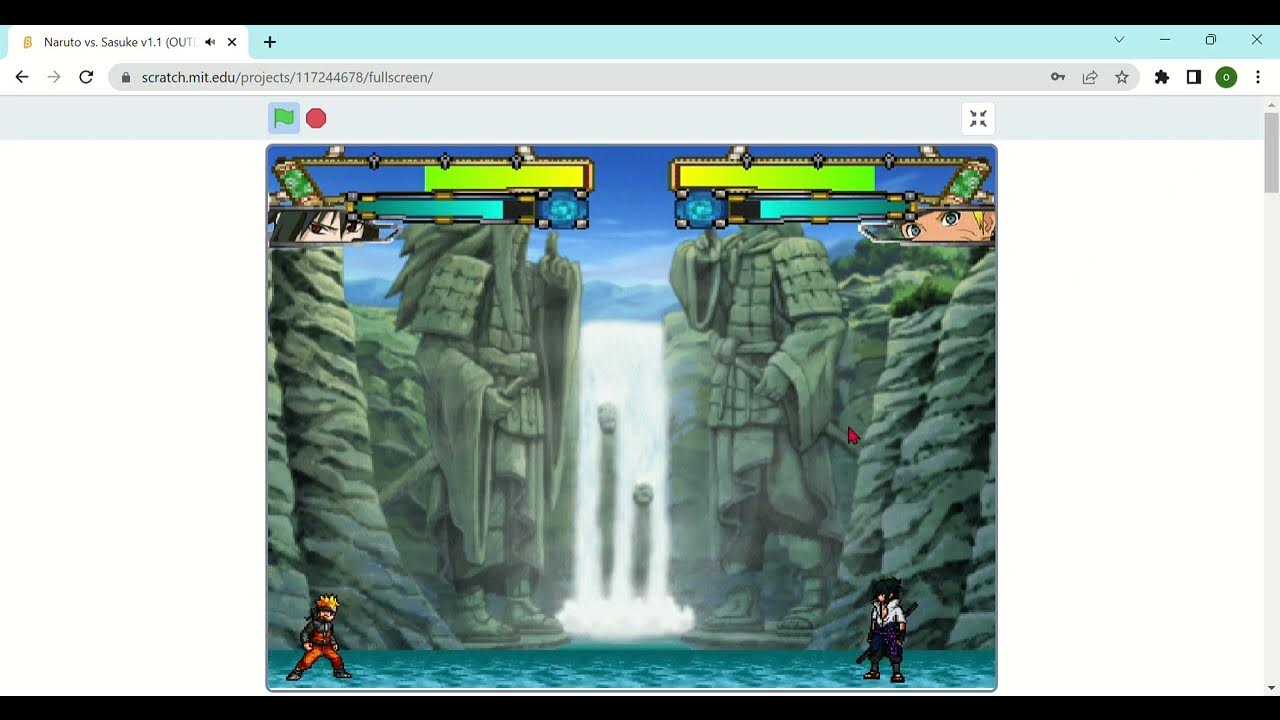The width and height of the screenshot is (1280, 720).
Task: Bookmark this page with the star icon
Action: pos(1122,77)
